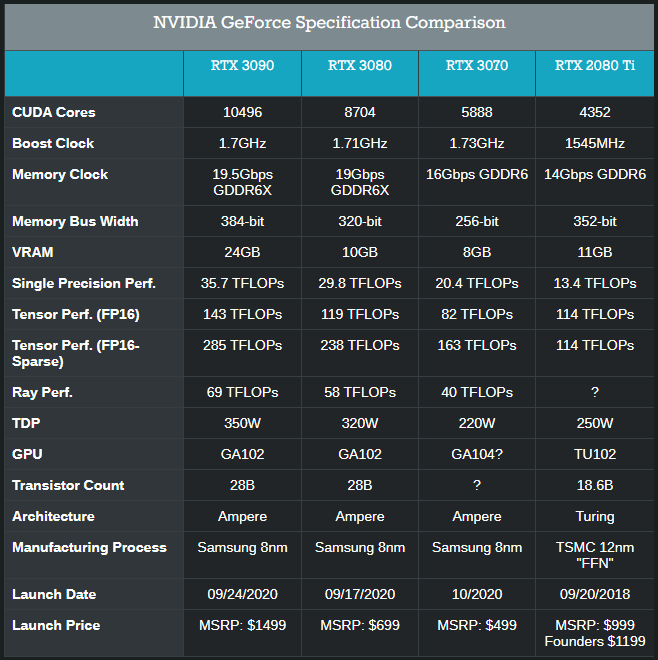Click the 250W TDP cell

click(x=595, y=423)
